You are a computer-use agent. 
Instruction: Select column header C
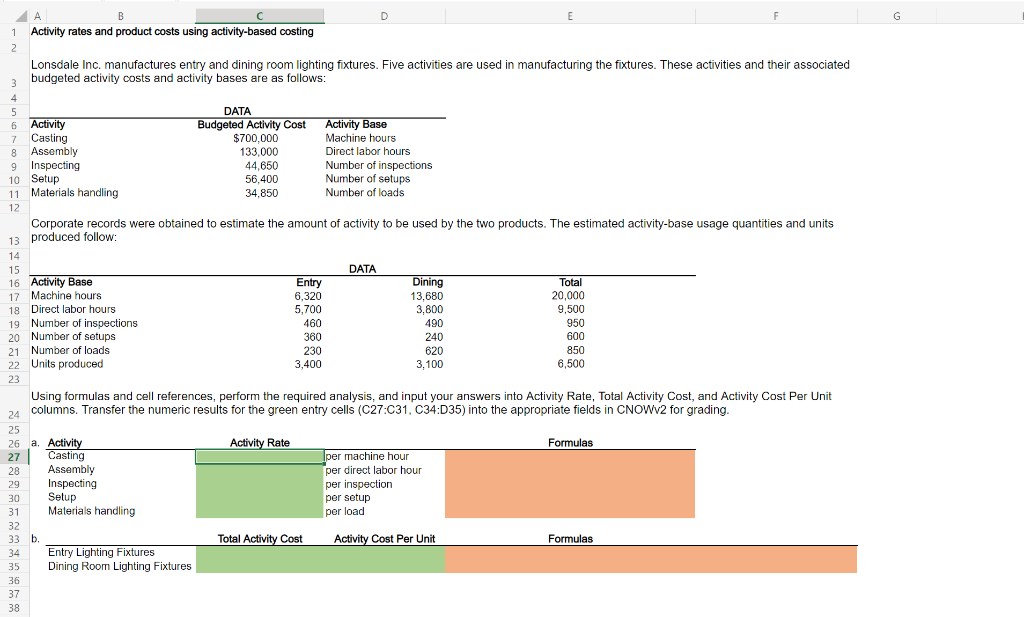pos(259,16)
